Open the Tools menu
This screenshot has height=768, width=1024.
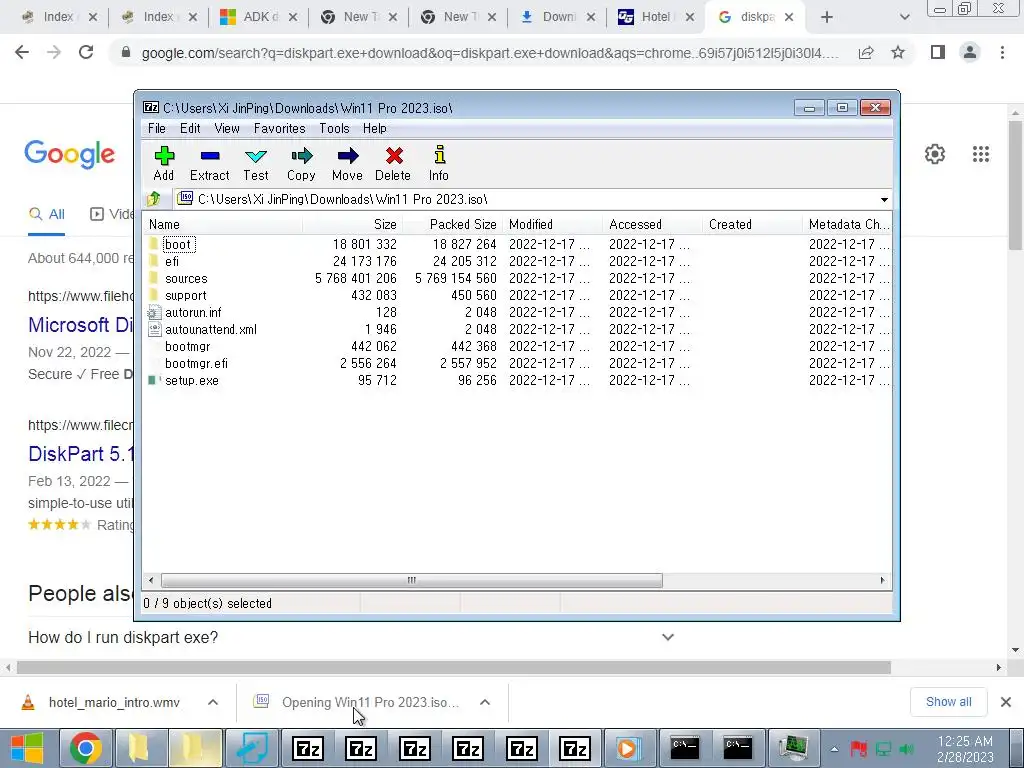(334, 129)
